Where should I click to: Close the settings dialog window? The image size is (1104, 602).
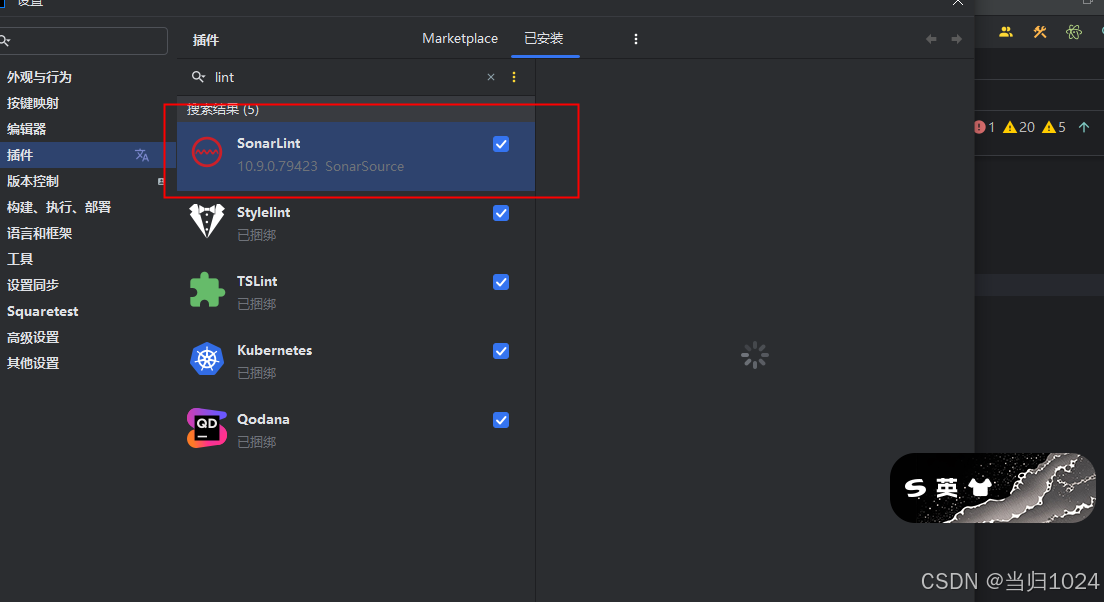click(958, 3)
